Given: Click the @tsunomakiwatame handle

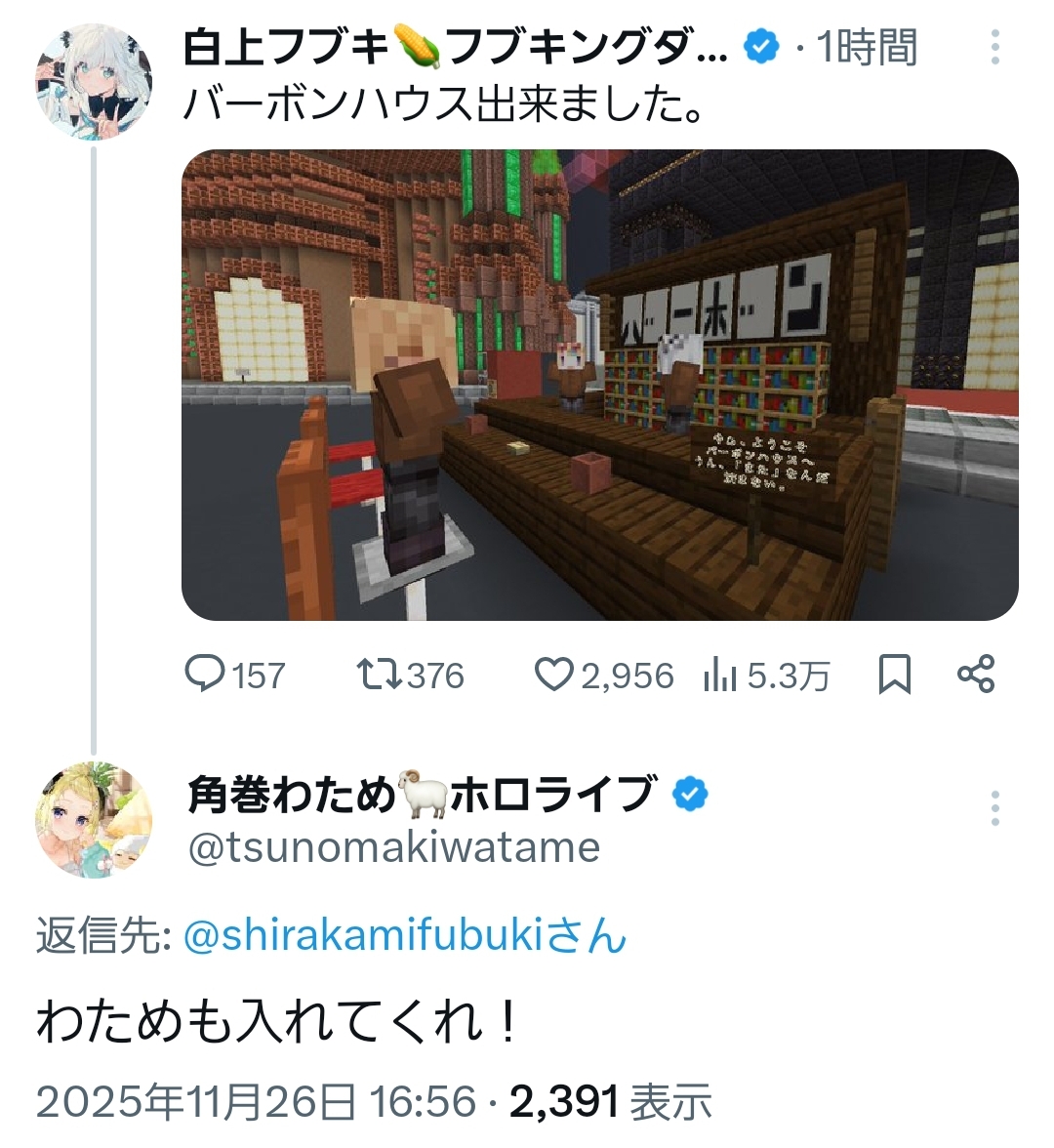Looking at the screenshot, I should click(x=394, y=847).
